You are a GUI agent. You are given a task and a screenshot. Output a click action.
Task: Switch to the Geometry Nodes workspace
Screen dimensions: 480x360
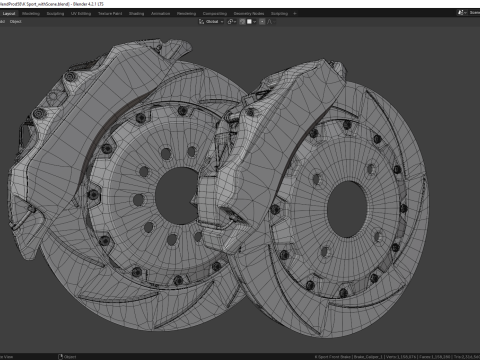pyautogui.click(x=249, y=14)
